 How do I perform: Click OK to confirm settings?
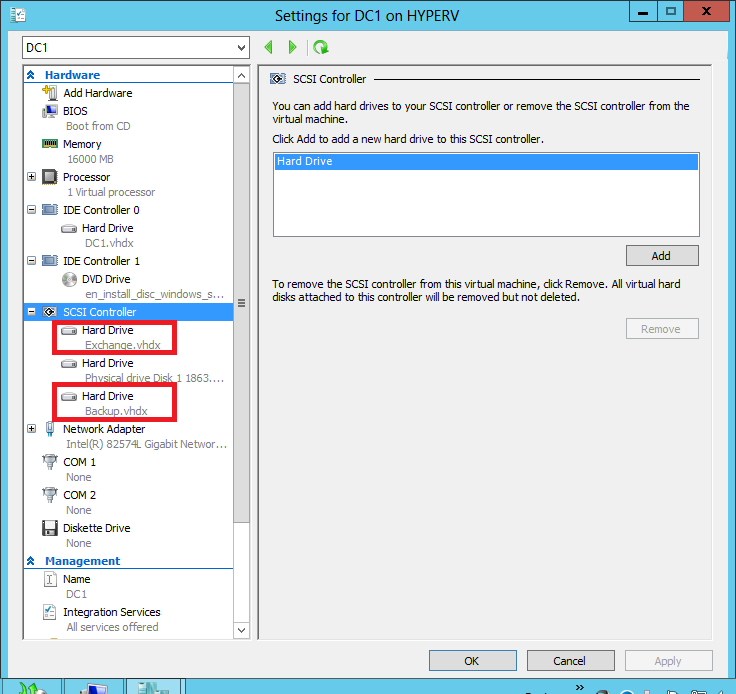pyautogui.click(x=472, y=661)
